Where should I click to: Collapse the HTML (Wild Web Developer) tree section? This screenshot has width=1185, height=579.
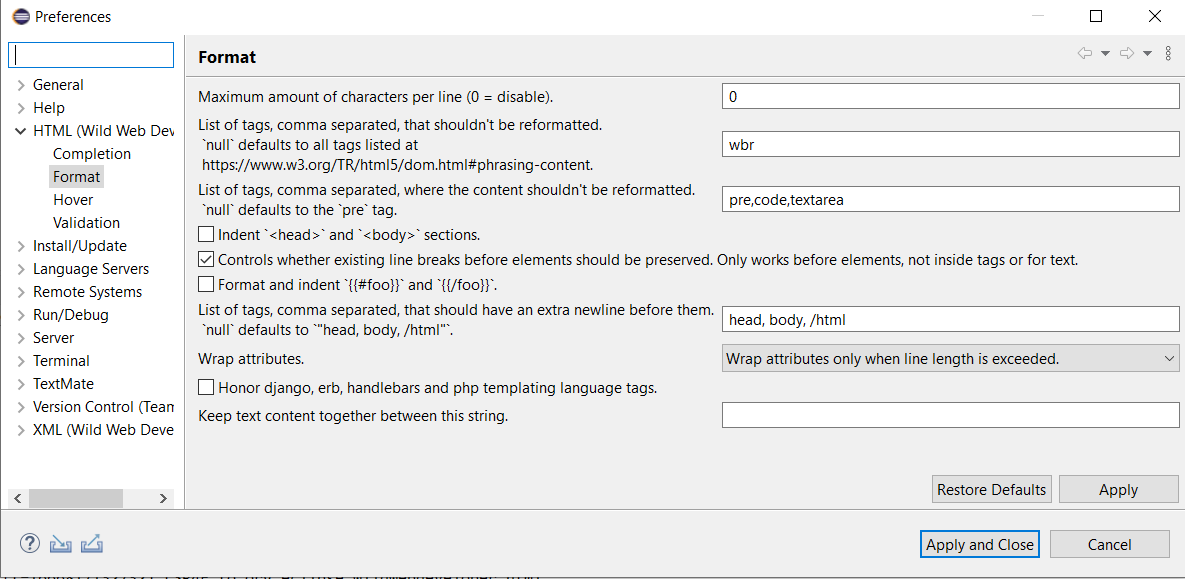point(20,130)
